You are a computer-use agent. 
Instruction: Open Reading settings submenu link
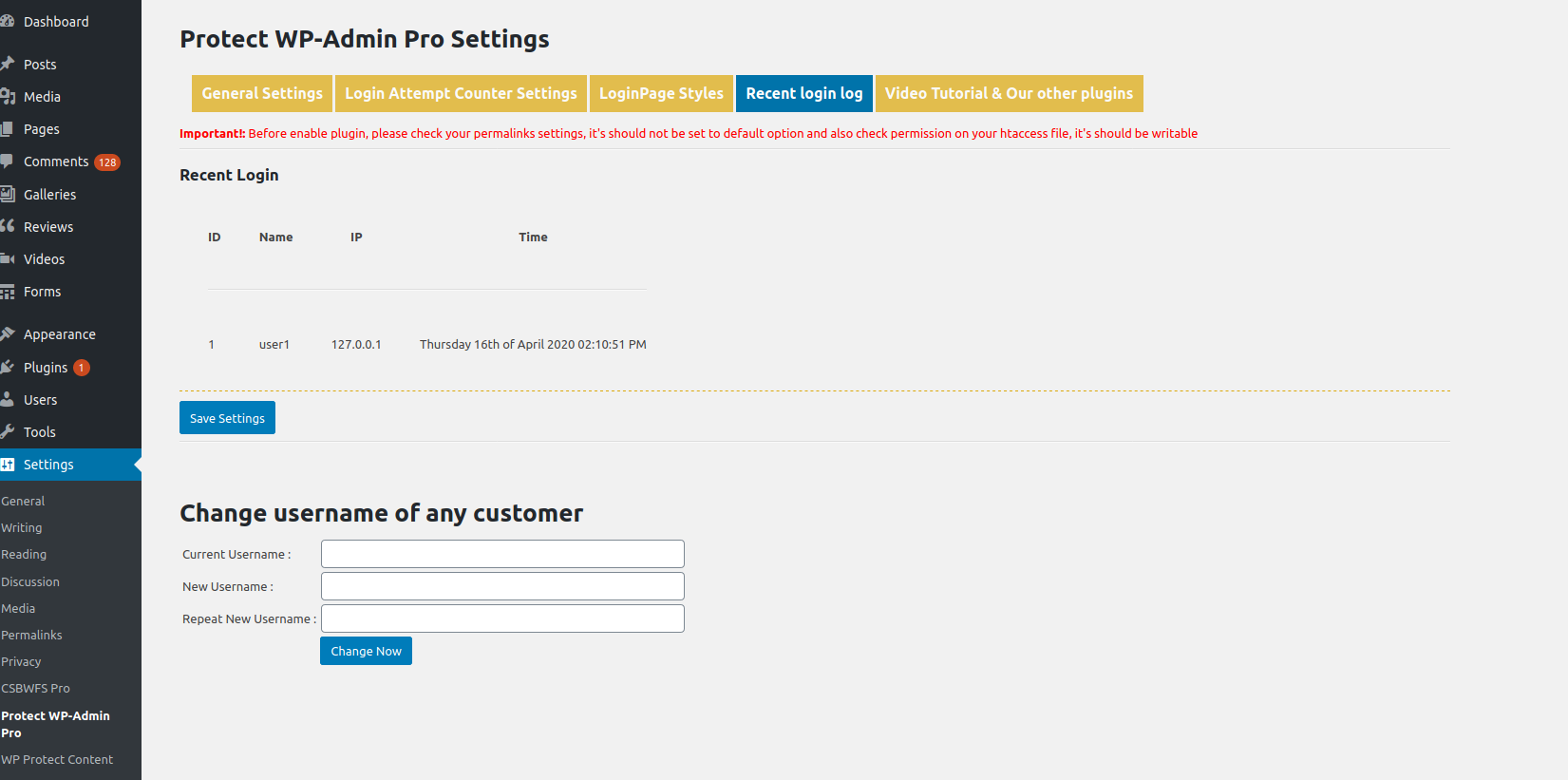(24, 554)
